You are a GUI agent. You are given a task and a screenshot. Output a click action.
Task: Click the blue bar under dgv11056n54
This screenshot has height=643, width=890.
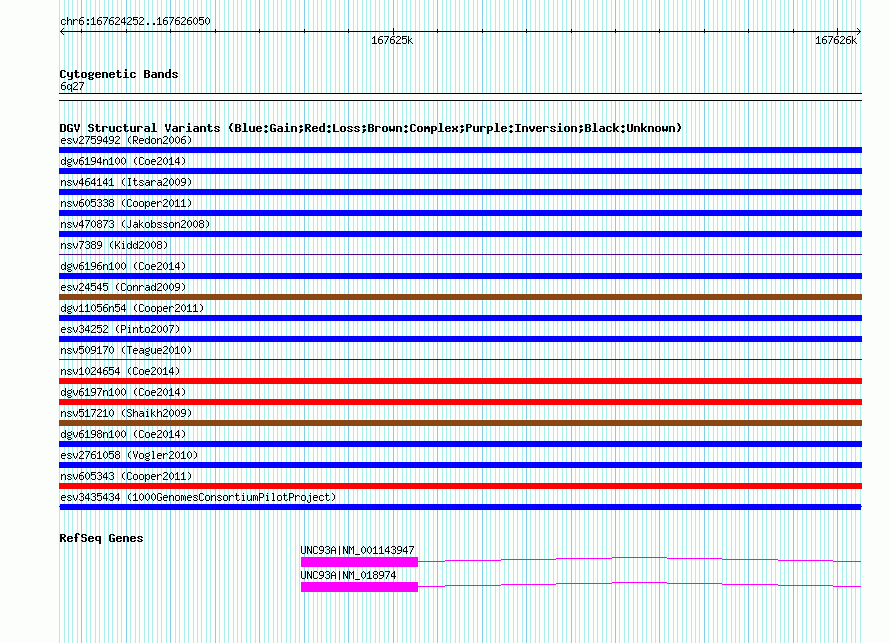coord(460,318)
